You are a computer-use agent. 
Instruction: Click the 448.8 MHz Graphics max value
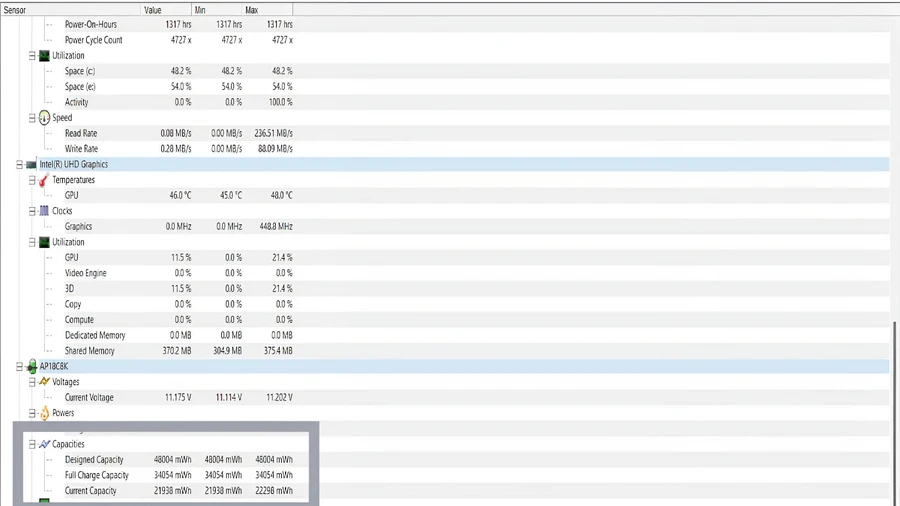pyautogui.click(x=276, y=227)
